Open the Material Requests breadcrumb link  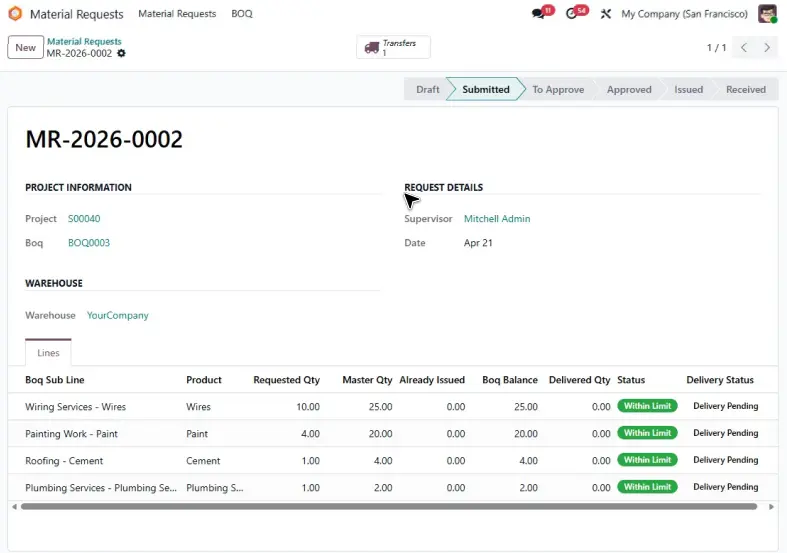click(x=84, y=42)
